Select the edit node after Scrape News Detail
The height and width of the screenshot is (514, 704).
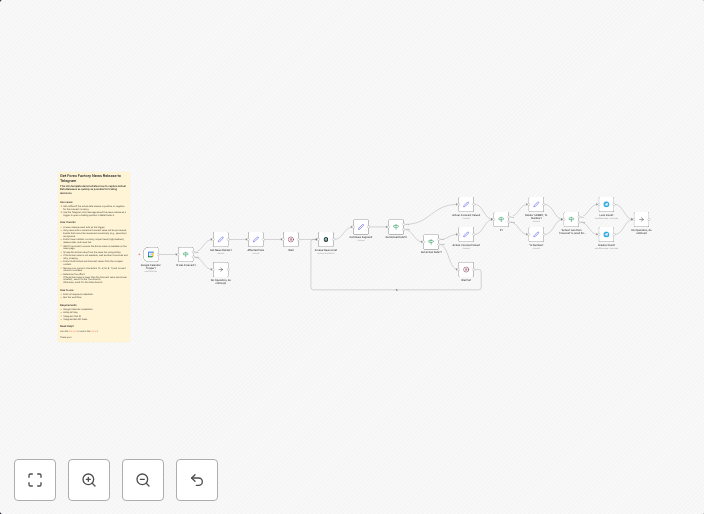361,227
